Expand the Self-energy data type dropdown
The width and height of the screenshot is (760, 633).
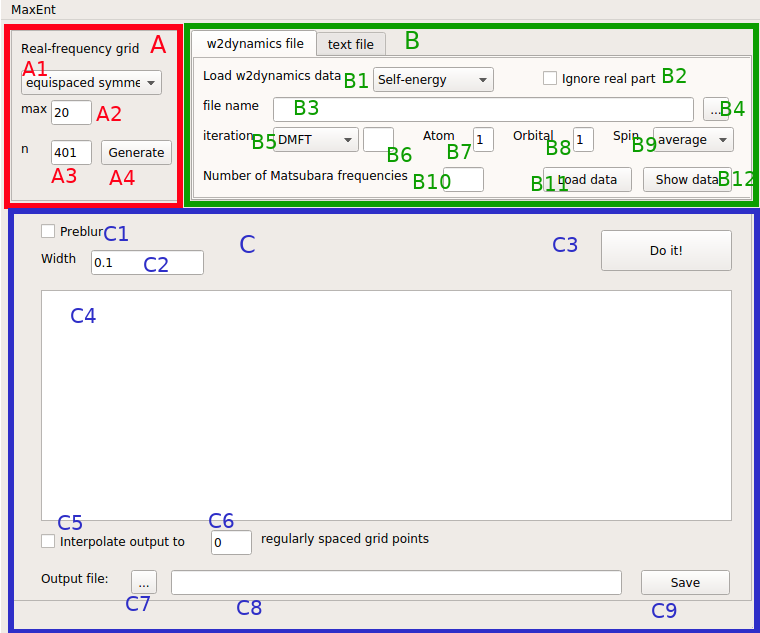433,79
